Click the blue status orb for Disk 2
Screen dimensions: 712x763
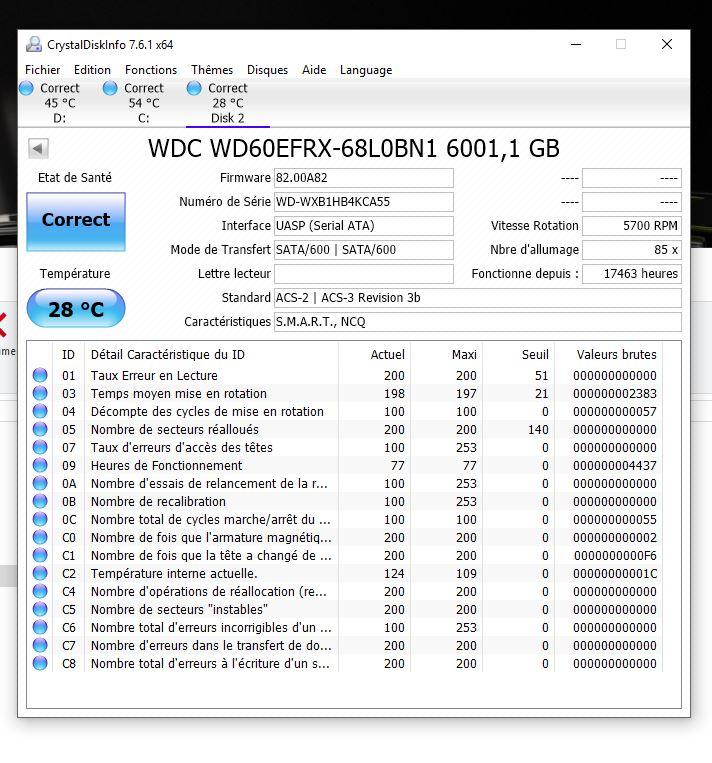(x=194, y=88)
